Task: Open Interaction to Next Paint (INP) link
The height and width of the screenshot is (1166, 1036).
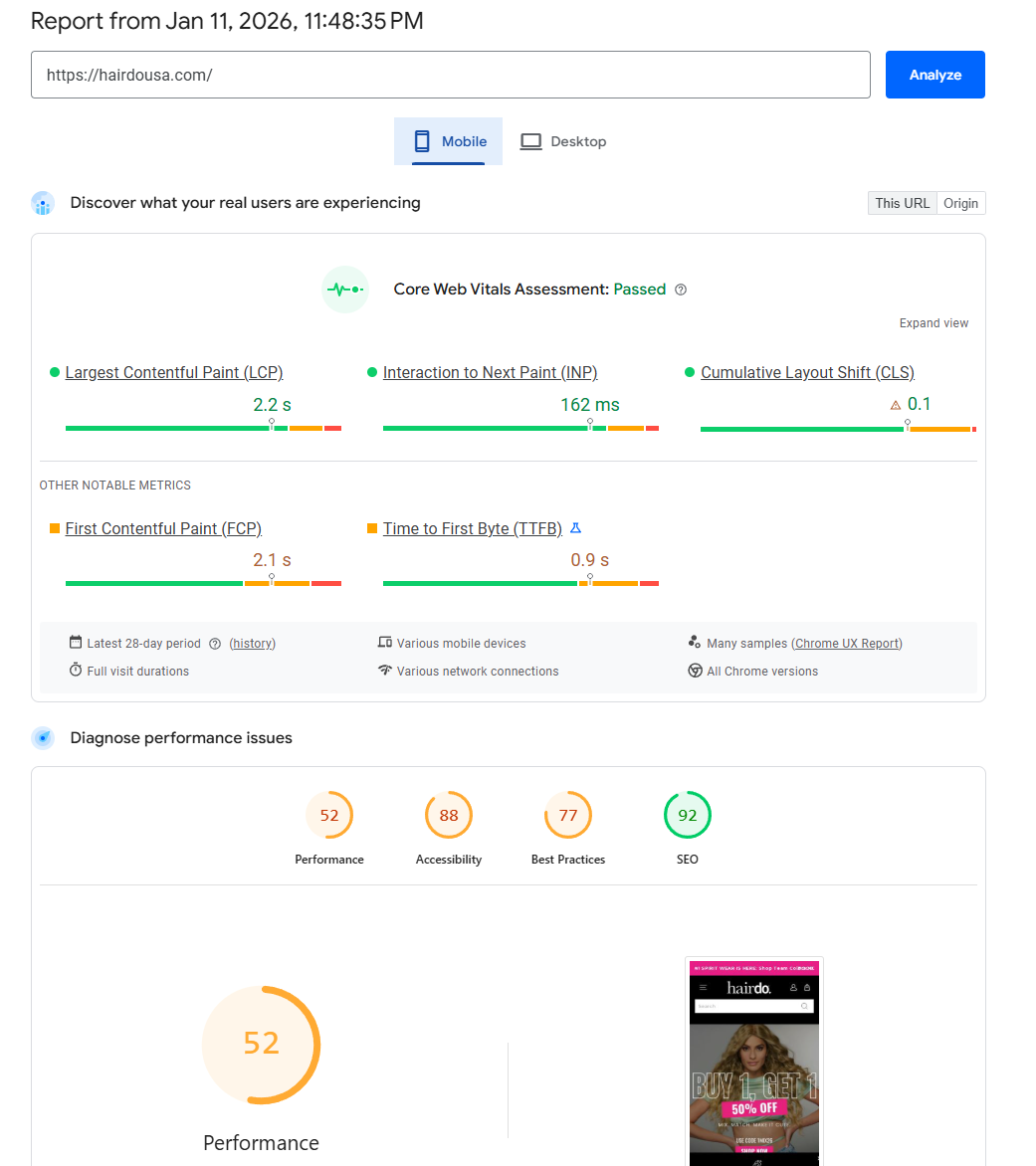Action: click(490, 372)
